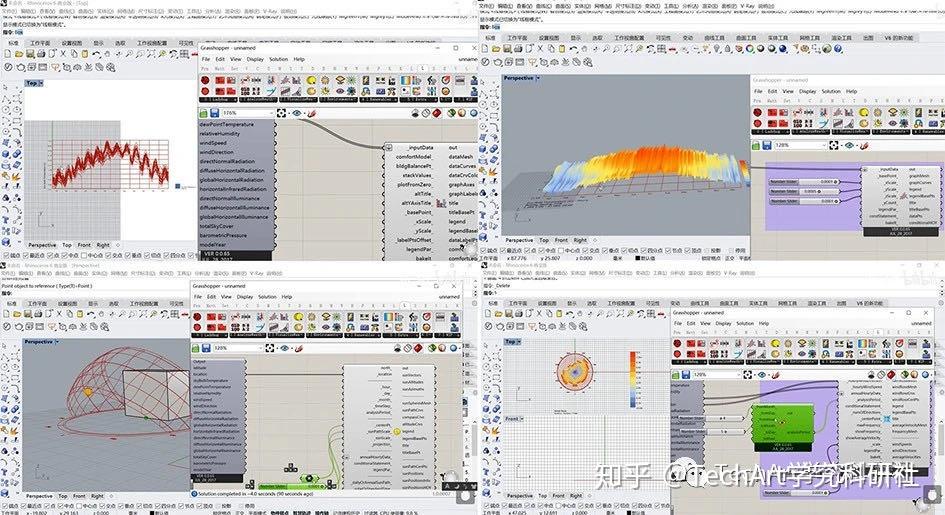Click green Number Slider in sun path window

point(292,486)
